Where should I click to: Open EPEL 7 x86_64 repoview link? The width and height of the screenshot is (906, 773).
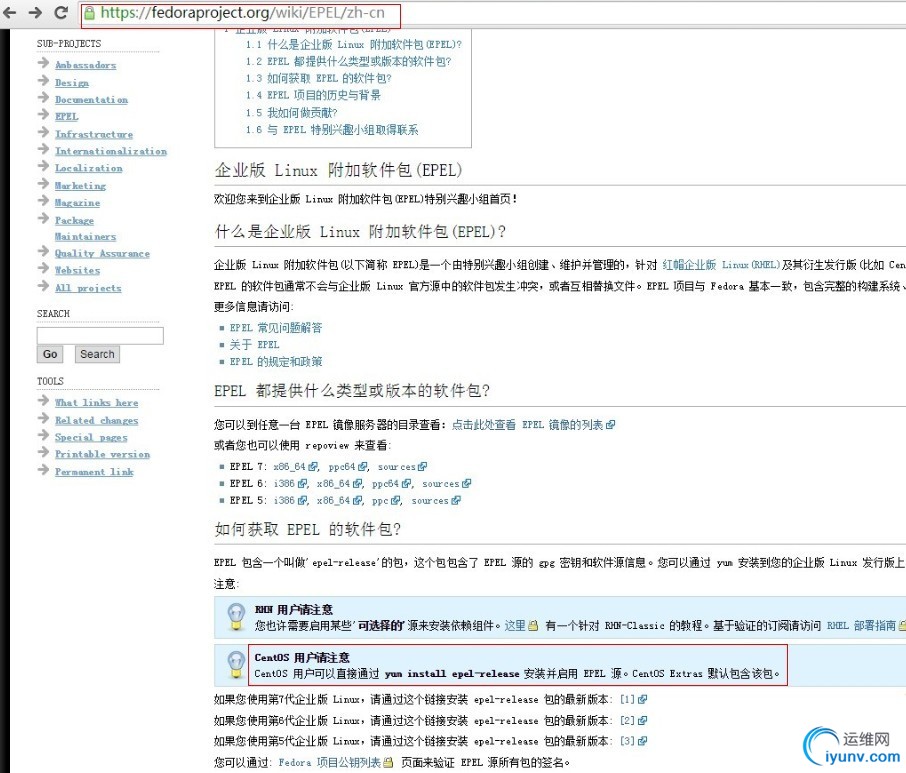(295, 466)
